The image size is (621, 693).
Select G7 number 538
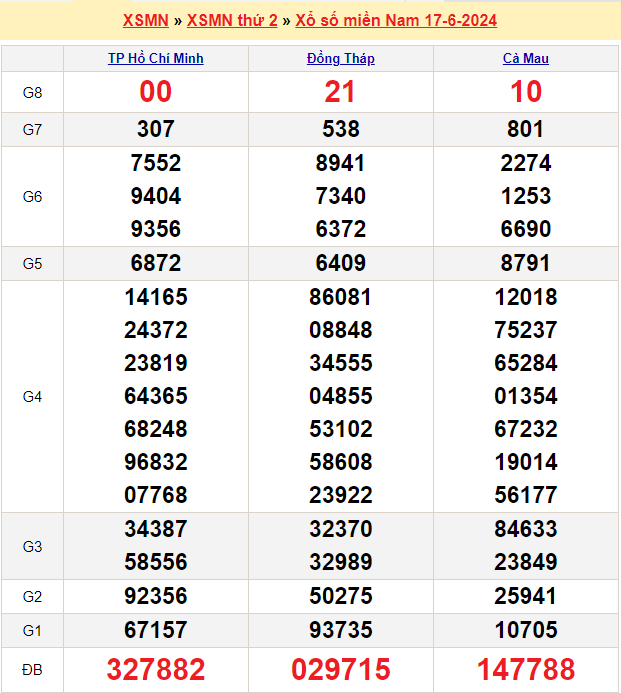(341, 129)
